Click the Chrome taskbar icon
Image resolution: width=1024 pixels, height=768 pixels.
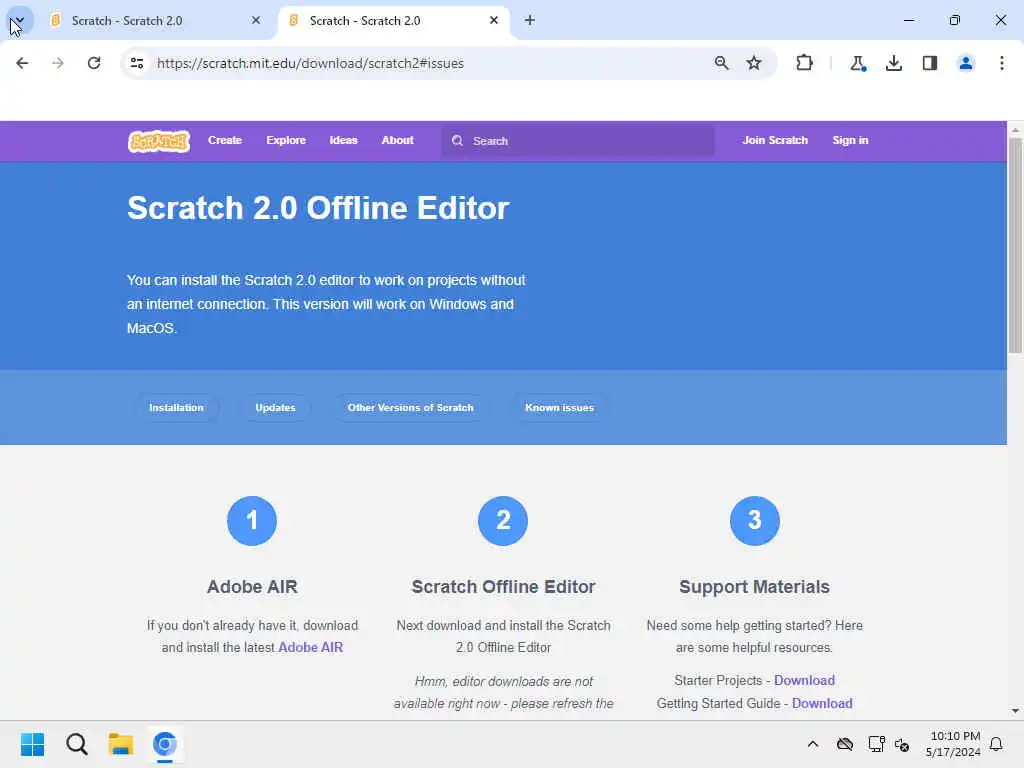click(165, 744)
